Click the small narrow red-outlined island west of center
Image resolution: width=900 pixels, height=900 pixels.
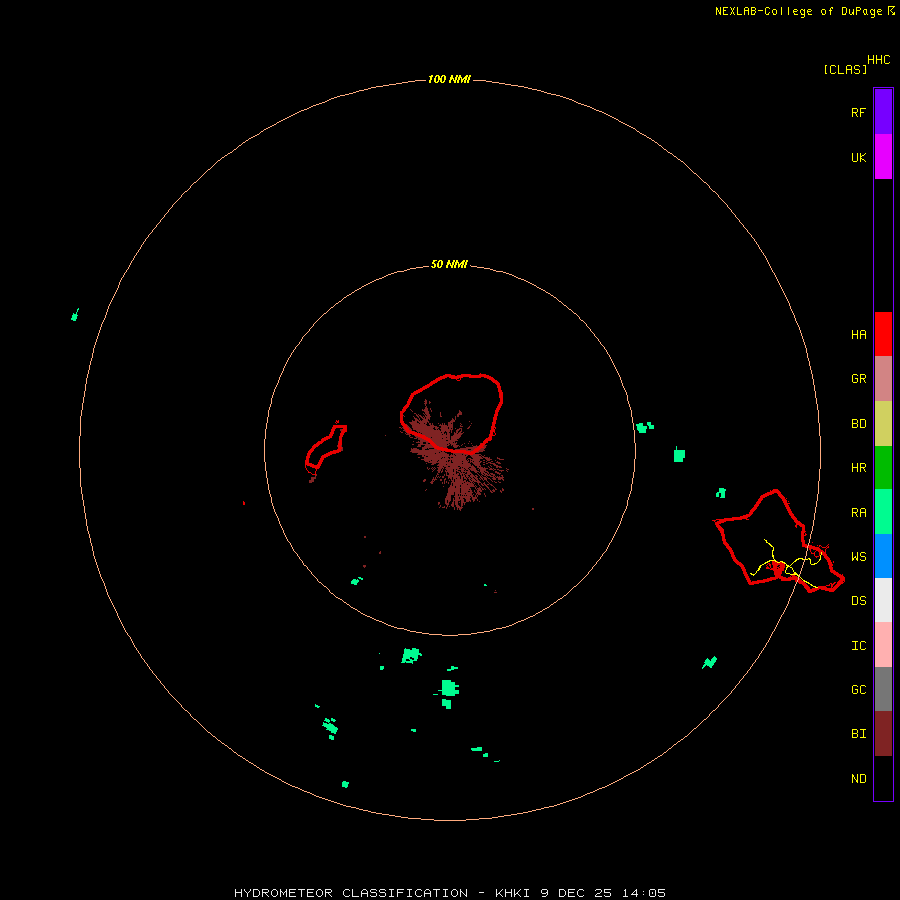[x=326, y=447]
